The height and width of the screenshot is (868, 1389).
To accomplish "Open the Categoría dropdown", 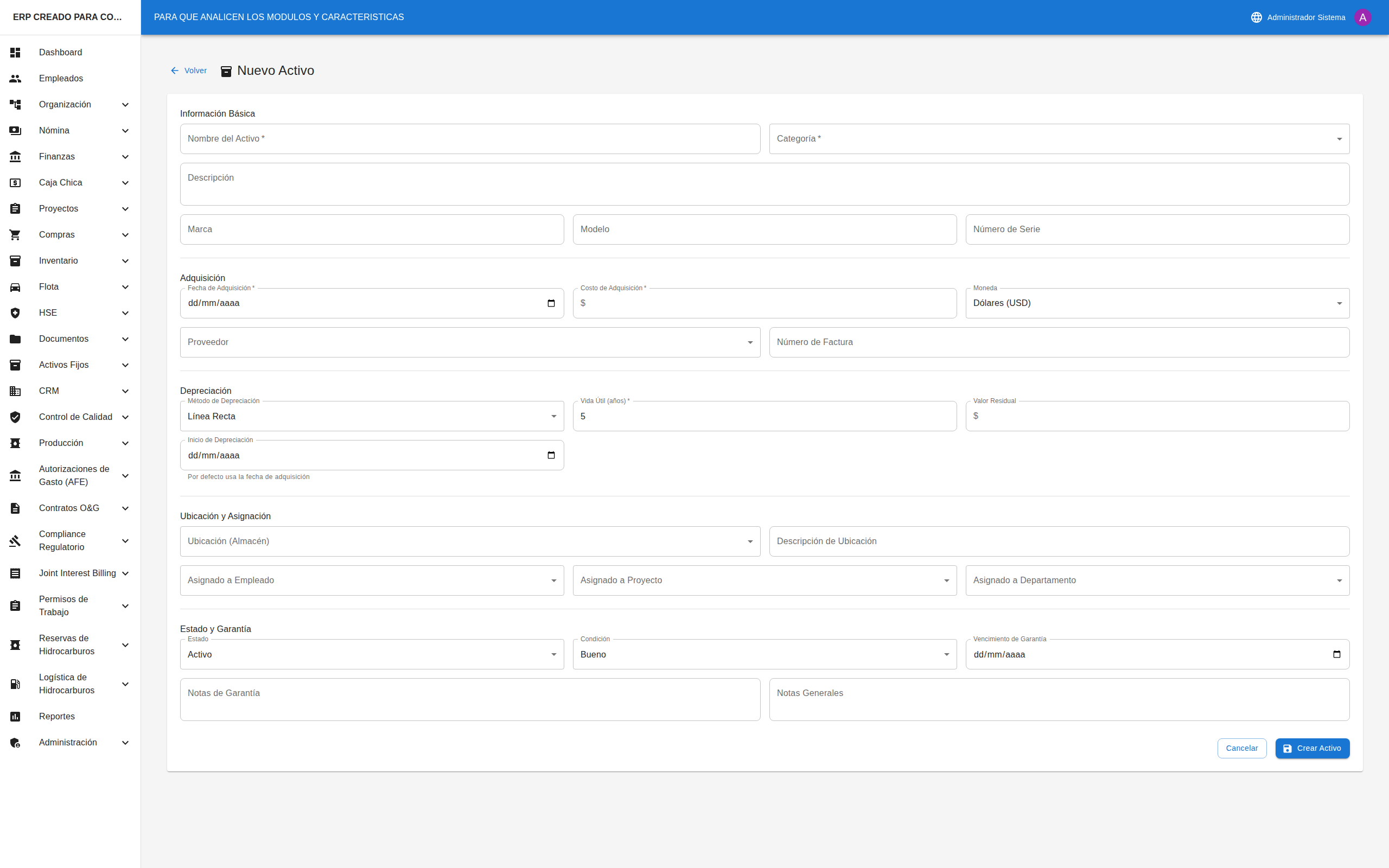I will (x=1059, y=139).
